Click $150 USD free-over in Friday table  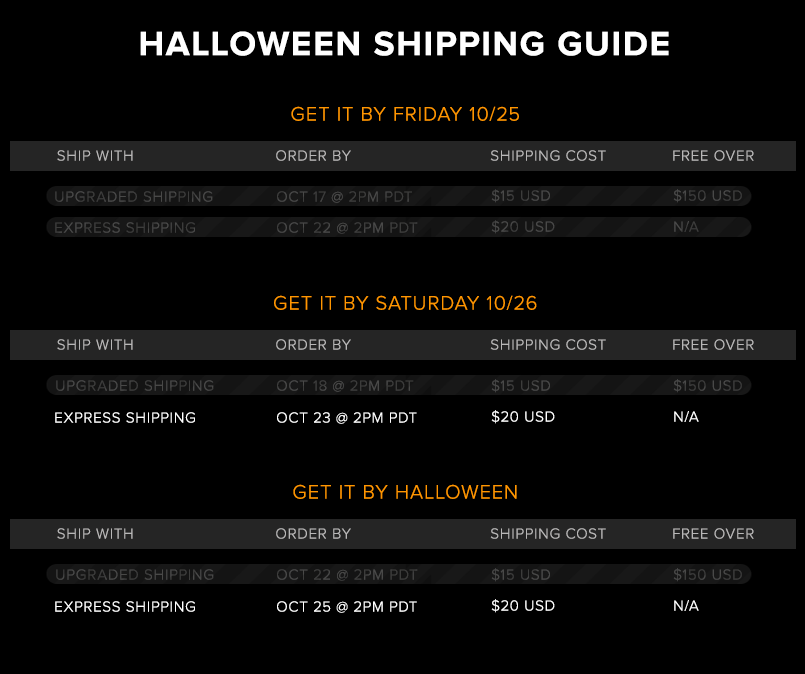tap(707, 196)
